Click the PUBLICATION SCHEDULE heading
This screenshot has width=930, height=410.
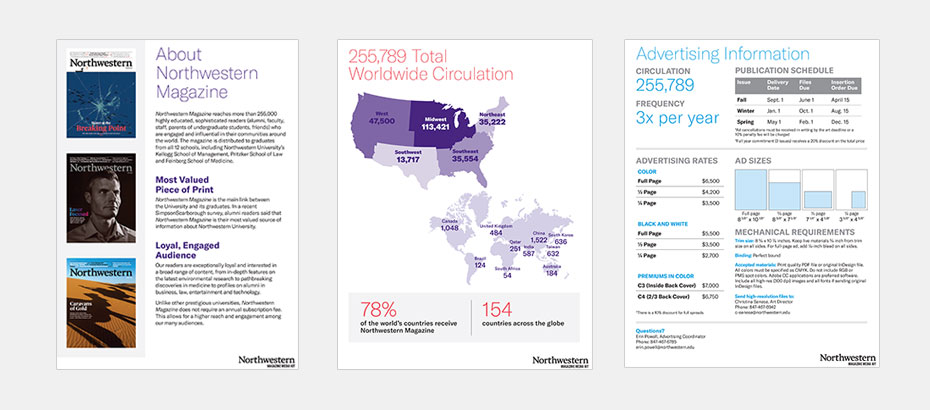(x=784, y=71)
